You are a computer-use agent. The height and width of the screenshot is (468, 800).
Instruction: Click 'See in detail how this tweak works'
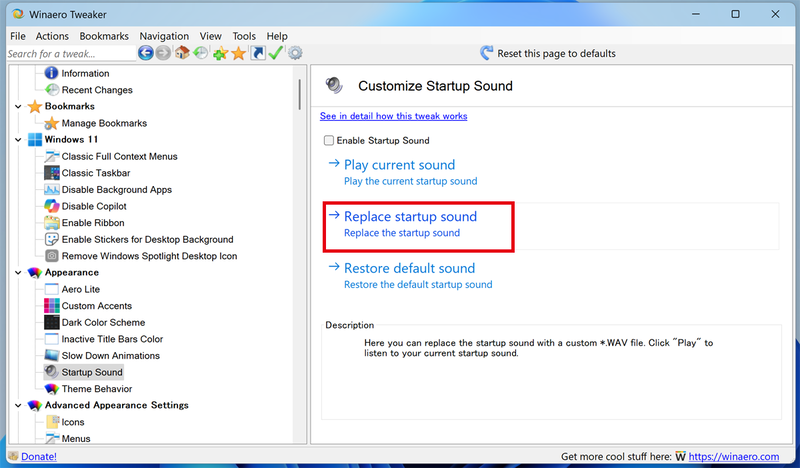(x=393, y=116)
